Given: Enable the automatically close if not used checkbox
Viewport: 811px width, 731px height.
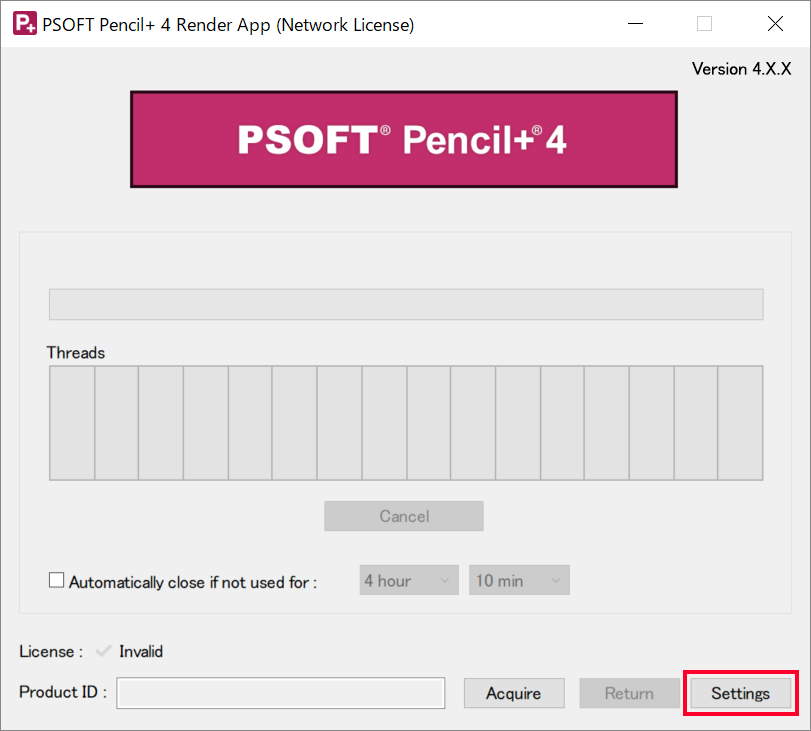Looking at the screenshot, I should [x=57, y=581].
